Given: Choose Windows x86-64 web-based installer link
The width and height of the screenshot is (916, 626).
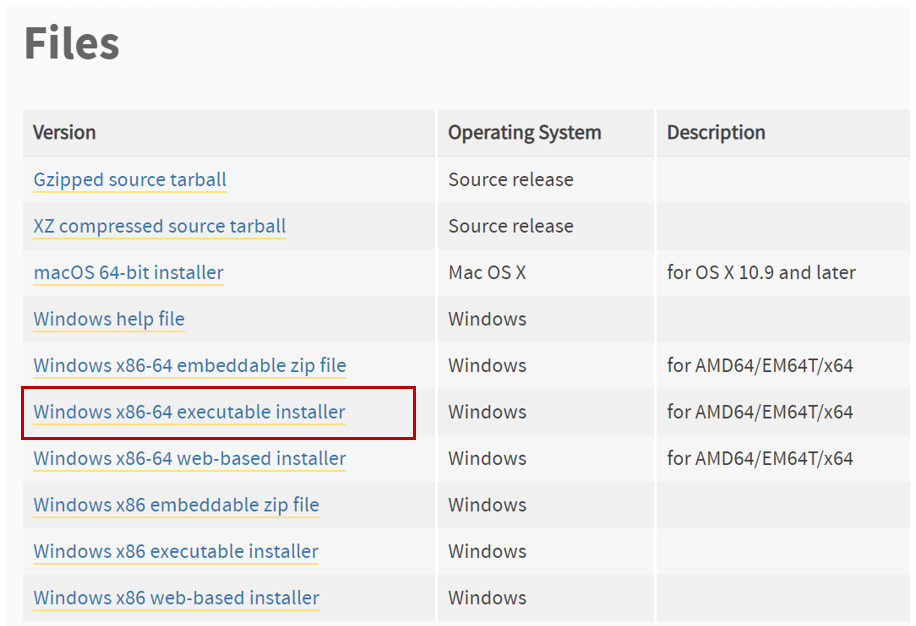Looking at the screenshot, I should click(190, 459).
